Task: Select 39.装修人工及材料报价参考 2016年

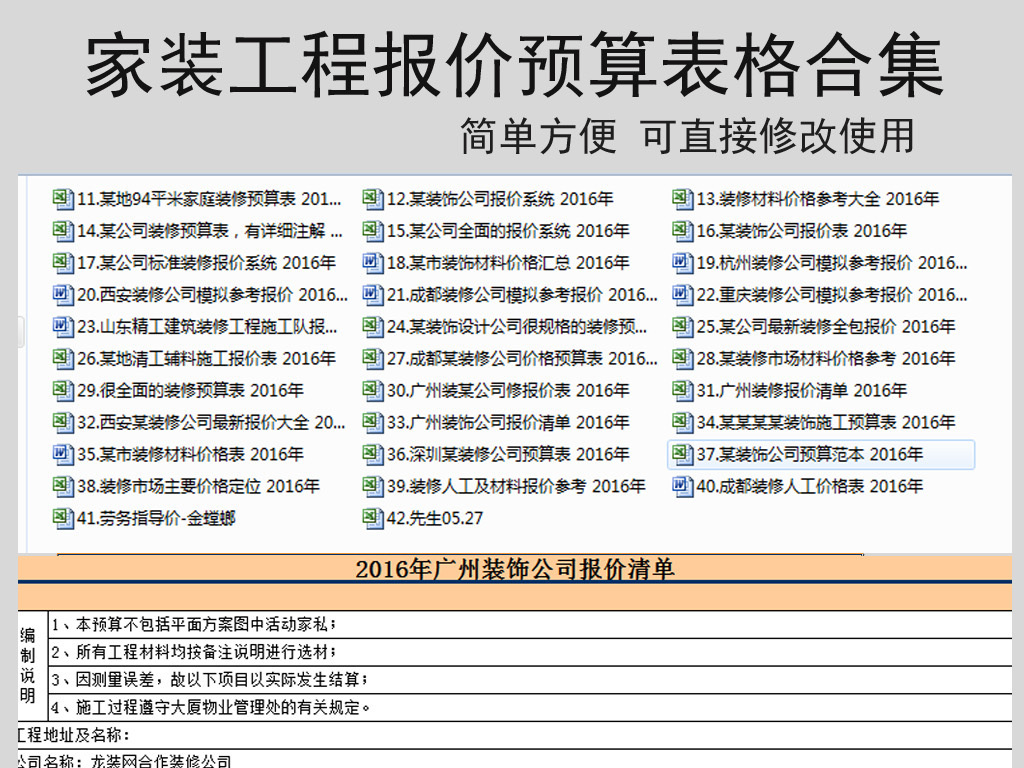Action: [x=516, y=487]
